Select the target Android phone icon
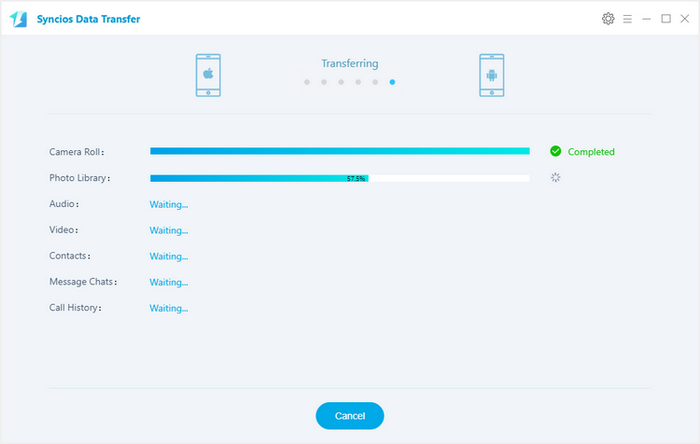Screen dimensions: 700x444 (x=491, y=75)
